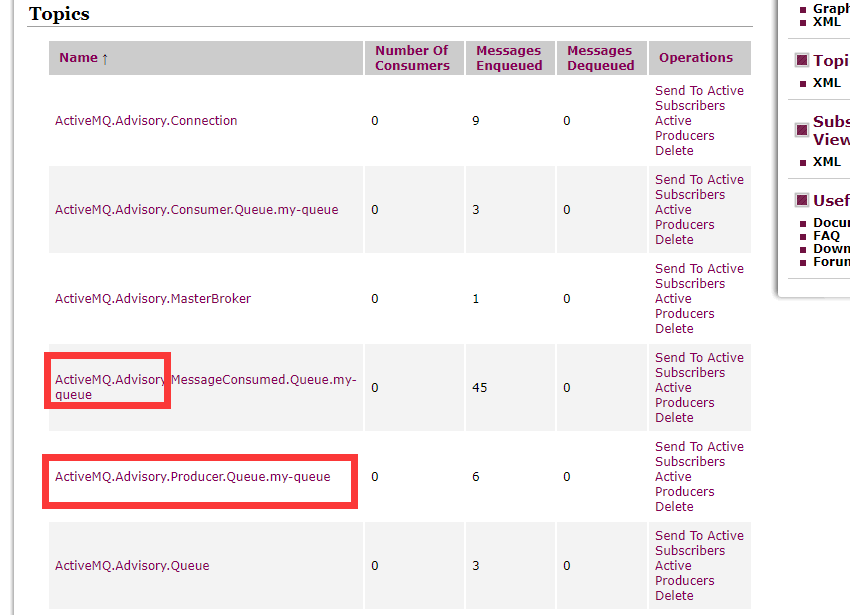Open the XML link under the Topic heading

pyautogui.click(x=827, y=82)
